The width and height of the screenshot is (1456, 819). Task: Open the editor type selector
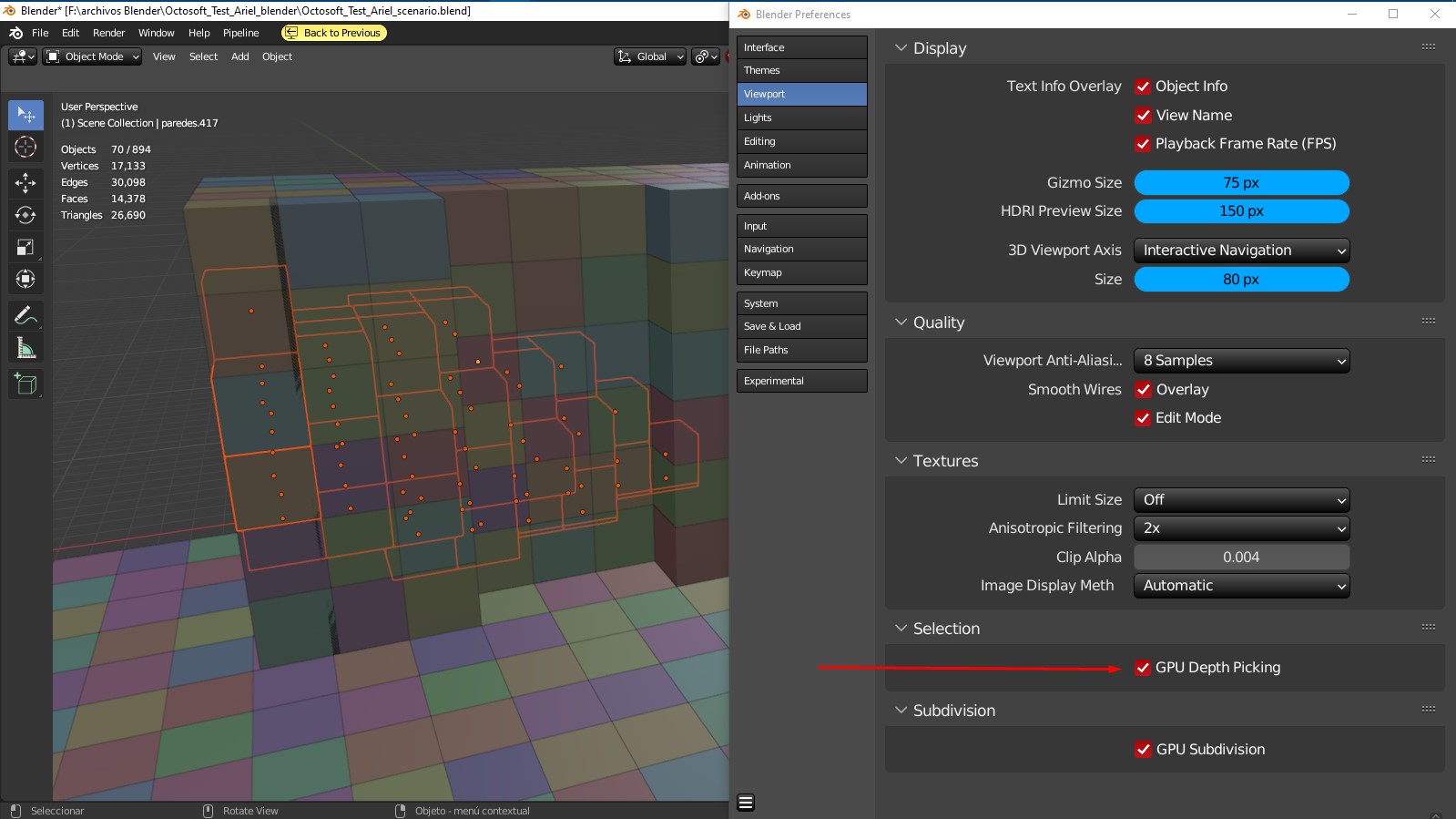tap(23, 56)
